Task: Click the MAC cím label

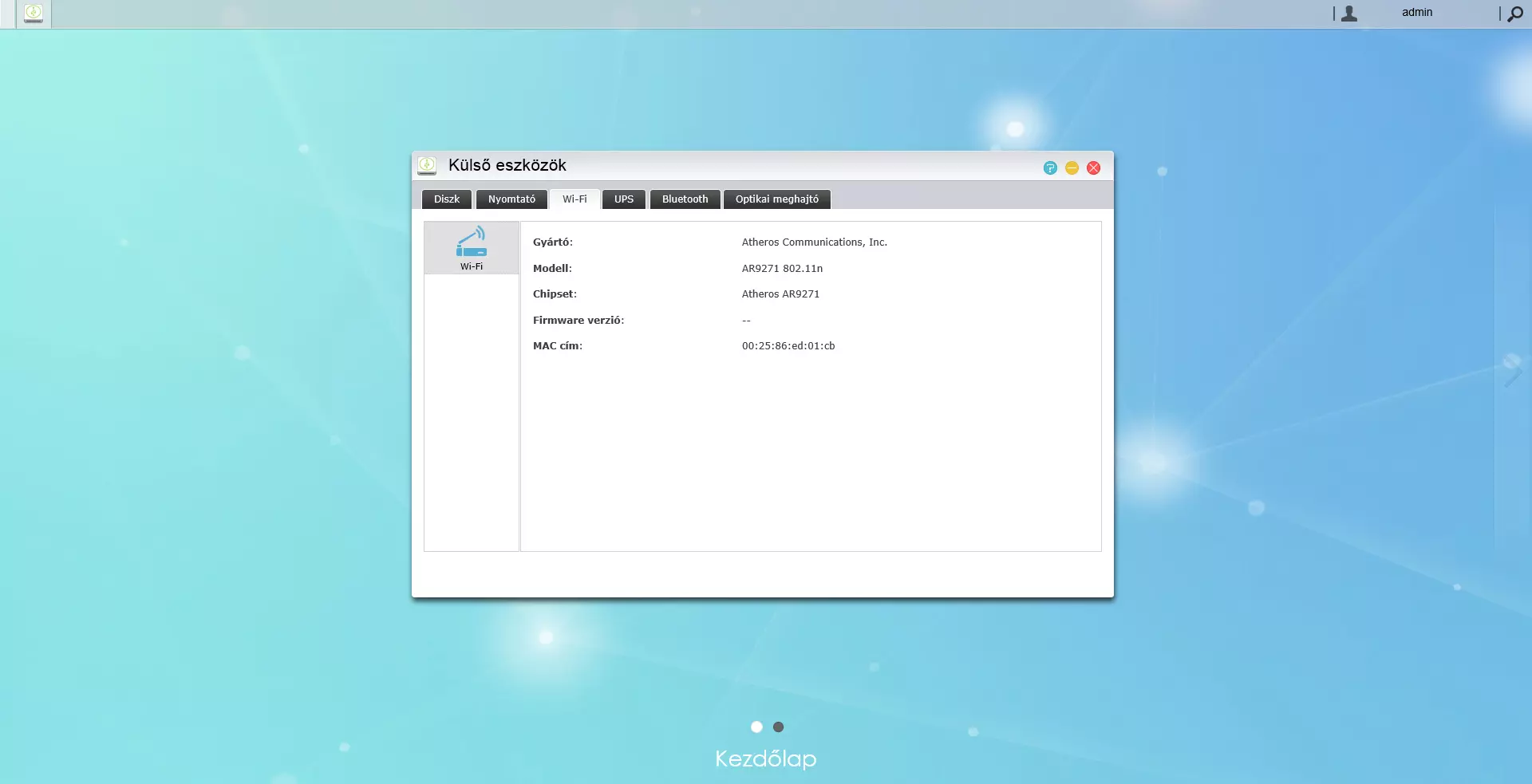Action: (x=558, y=346)
